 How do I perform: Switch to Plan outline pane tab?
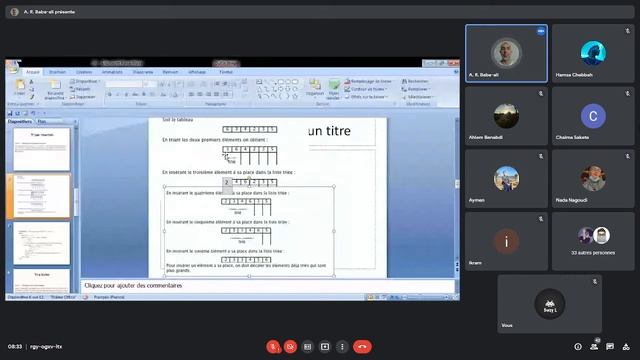[42, 121]
